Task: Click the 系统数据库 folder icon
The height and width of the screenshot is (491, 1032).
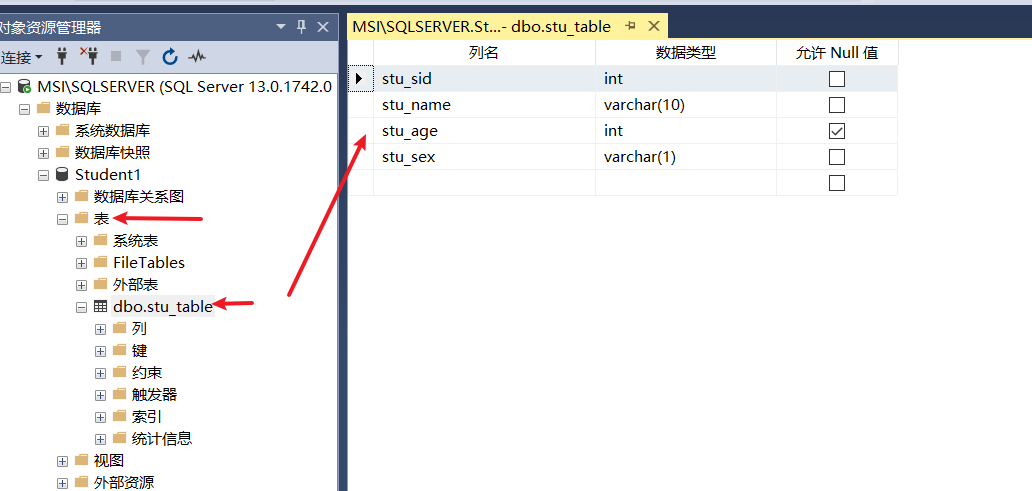Action: pyautogui.click(x=63, y=130)
